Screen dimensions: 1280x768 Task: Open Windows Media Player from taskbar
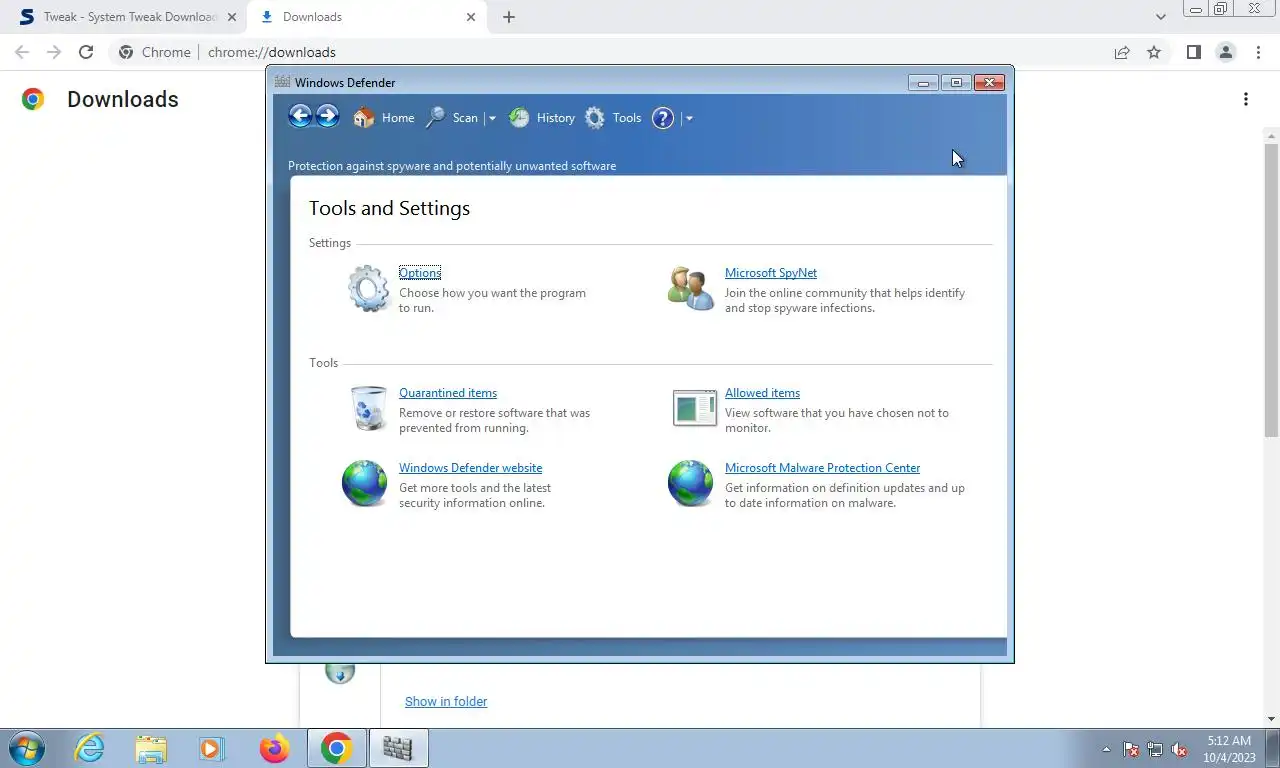tap(212, 748)
